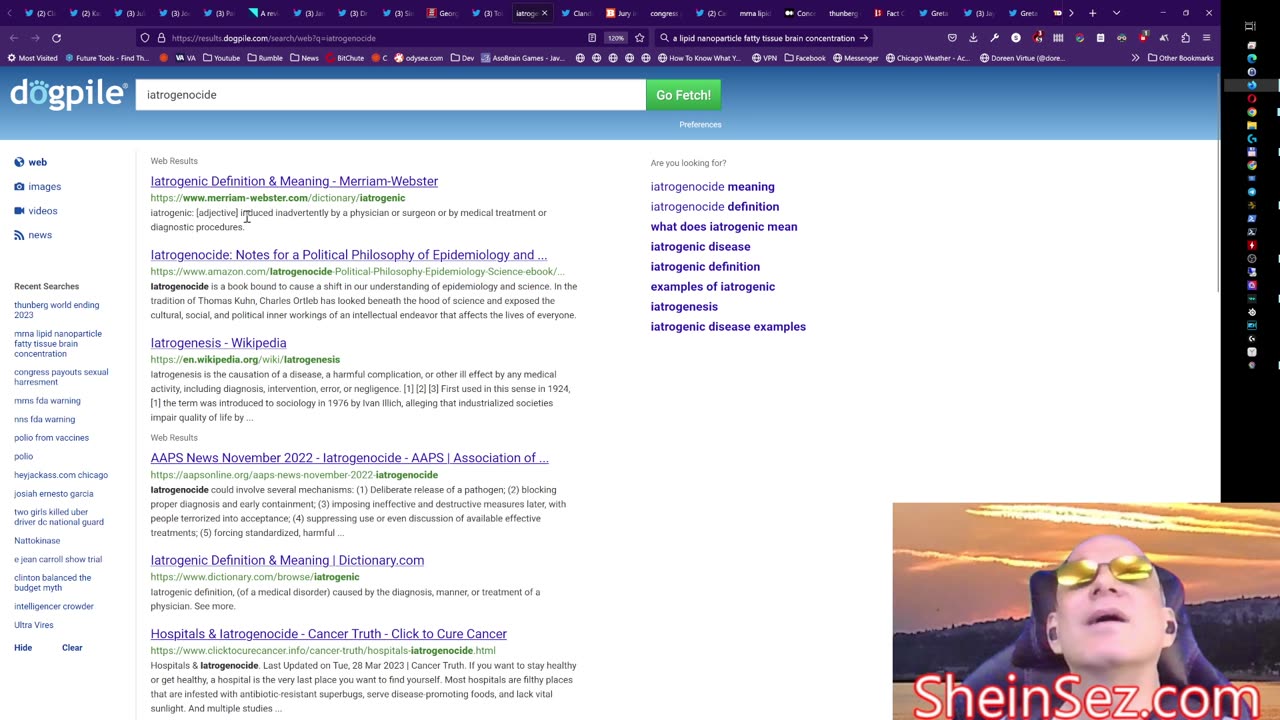1280x720 pixels.
Task: Switch to the 'Fact C' tab
Action: pyautogui.click(x=888, y=13)
